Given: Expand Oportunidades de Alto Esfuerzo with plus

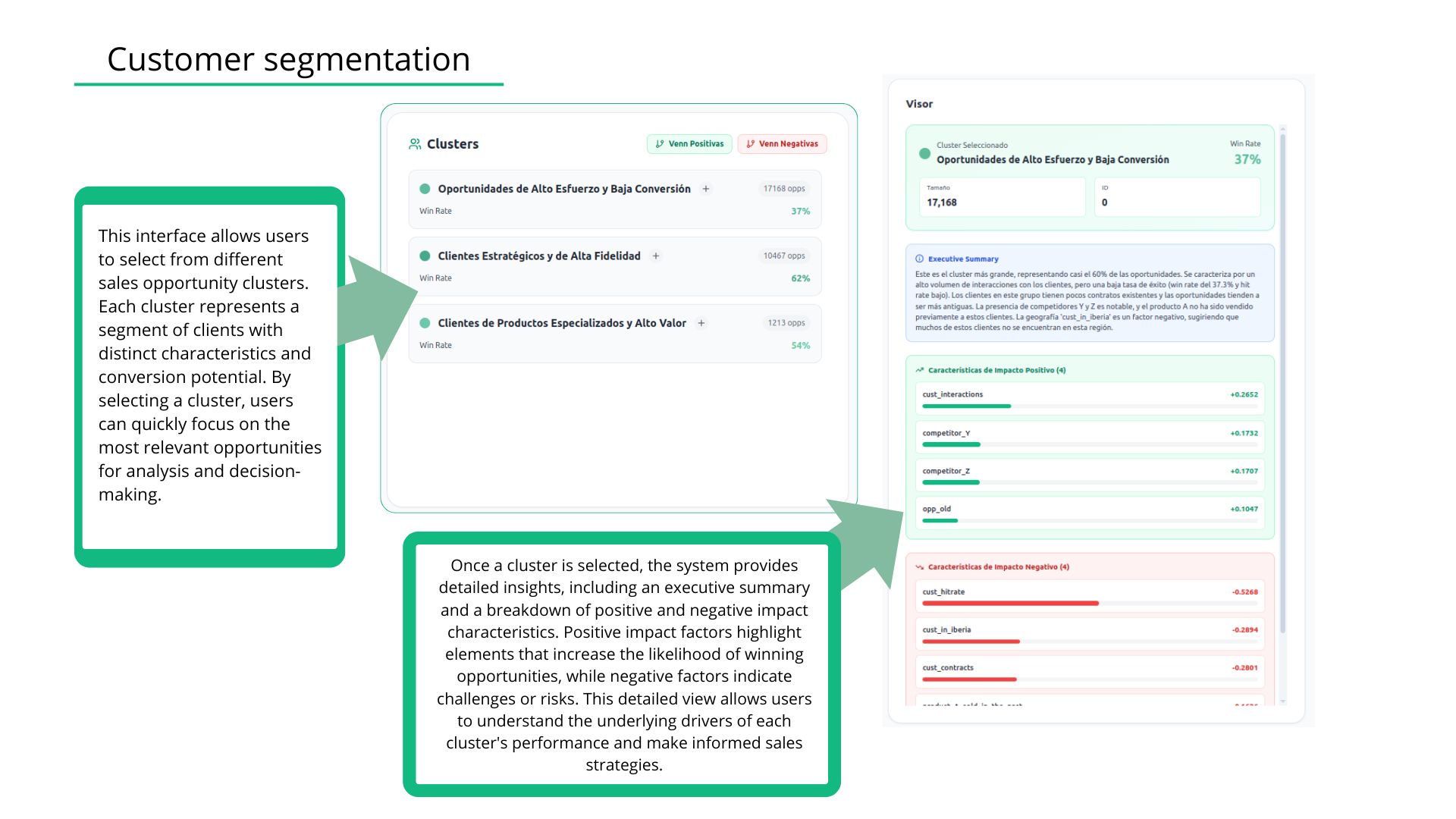Looking at the screenshot, I should pyautogui.click(x=706, y=189).
